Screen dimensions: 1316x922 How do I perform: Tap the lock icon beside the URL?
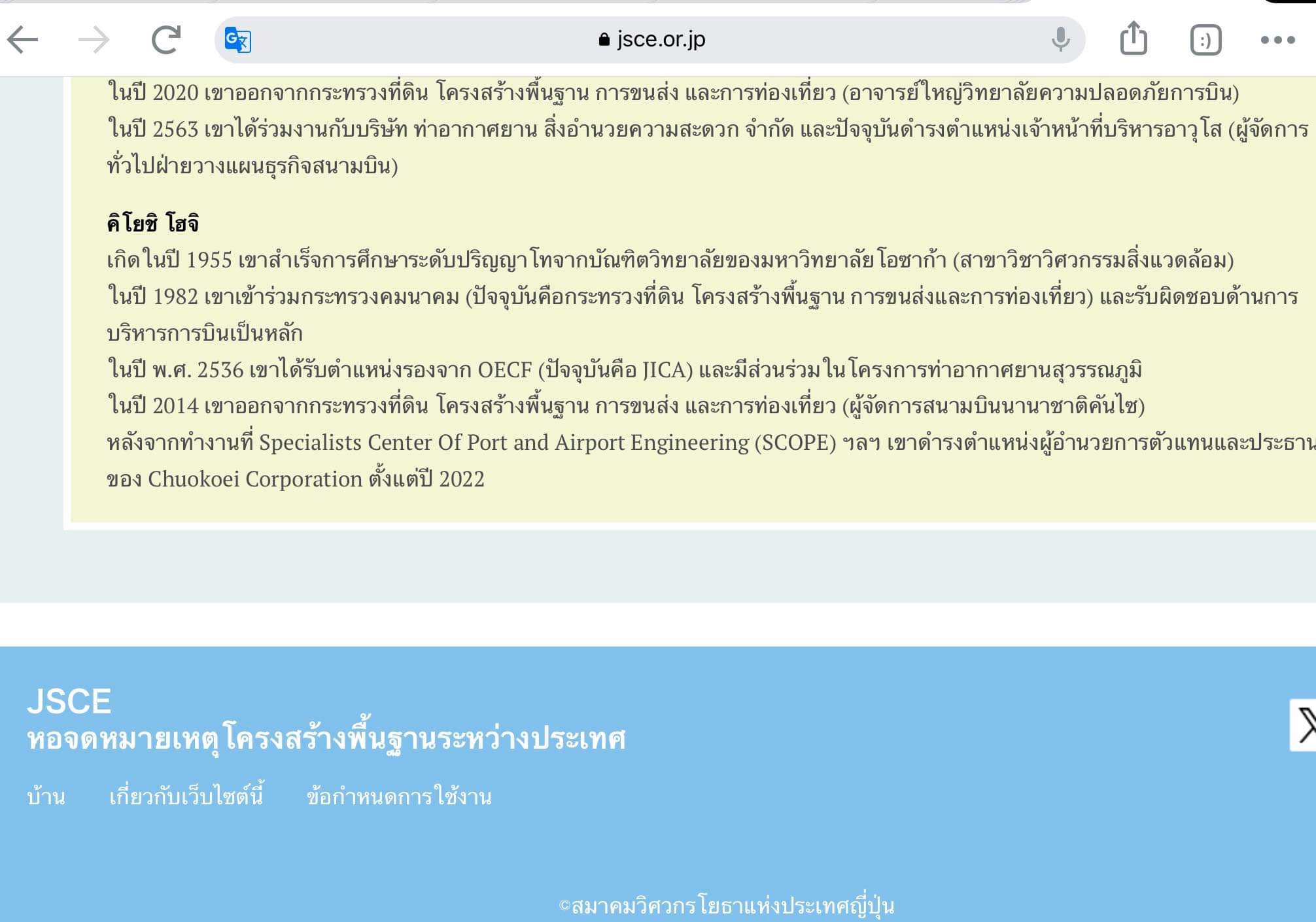[604, 40]
